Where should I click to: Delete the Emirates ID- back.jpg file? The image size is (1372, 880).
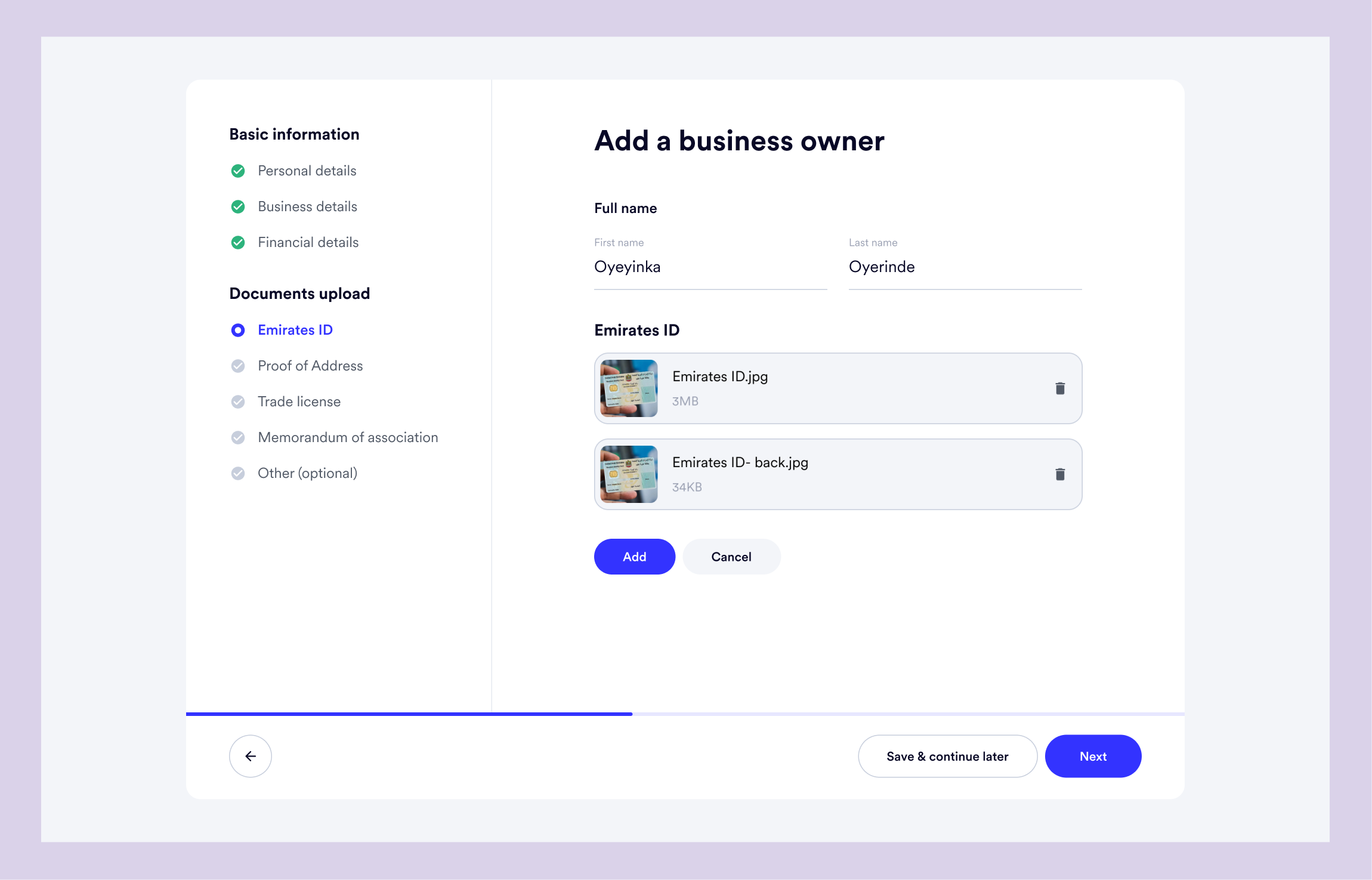(1059, 474)
